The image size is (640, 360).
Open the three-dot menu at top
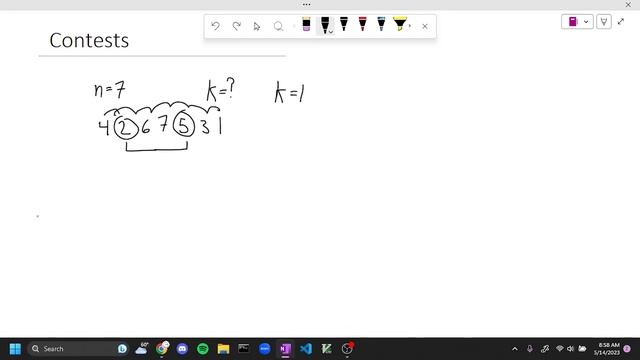[307, 4]
